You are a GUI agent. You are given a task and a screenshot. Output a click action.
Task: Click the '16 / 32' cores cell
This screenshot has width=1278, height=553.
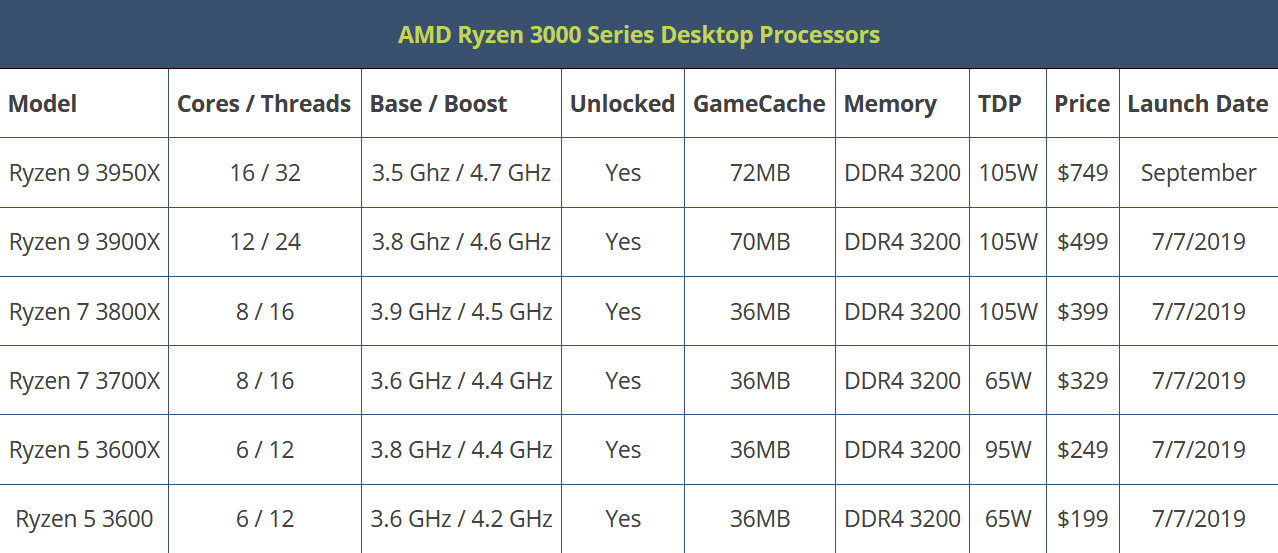click(x=265, y=173)
